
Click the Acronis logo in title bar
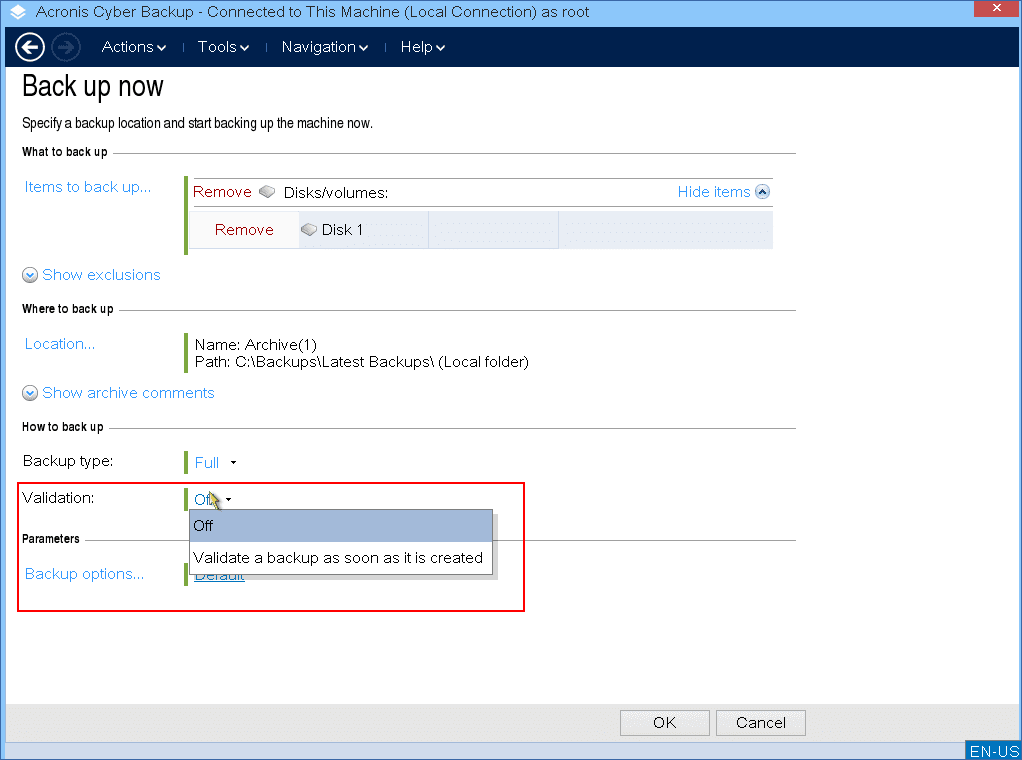point(18,12)
